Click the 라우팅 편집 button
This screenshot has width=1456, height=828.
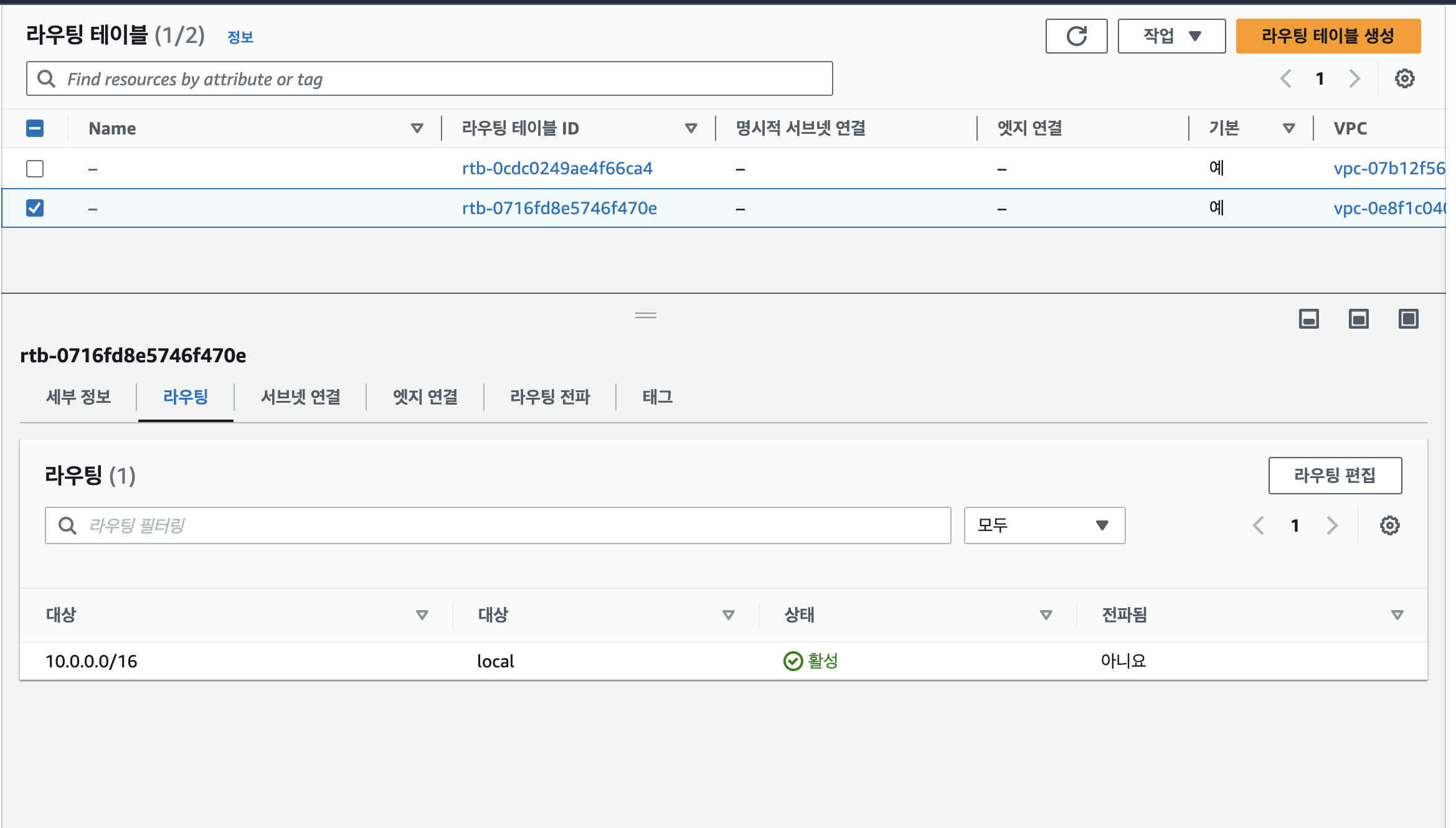pos(1335,476)
